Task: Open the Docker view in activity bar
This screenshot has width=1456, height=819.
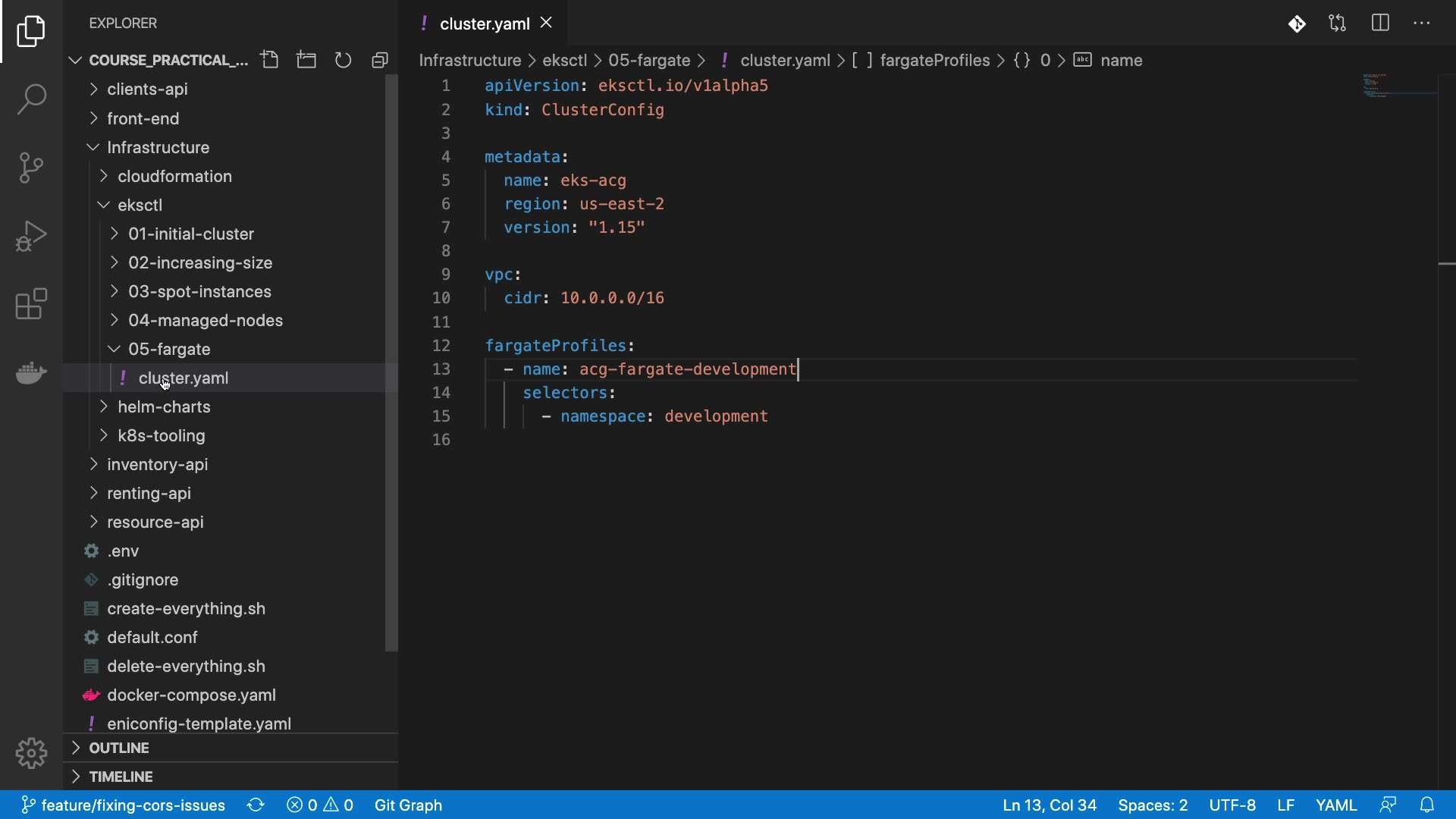Action: tap(31, 373)
